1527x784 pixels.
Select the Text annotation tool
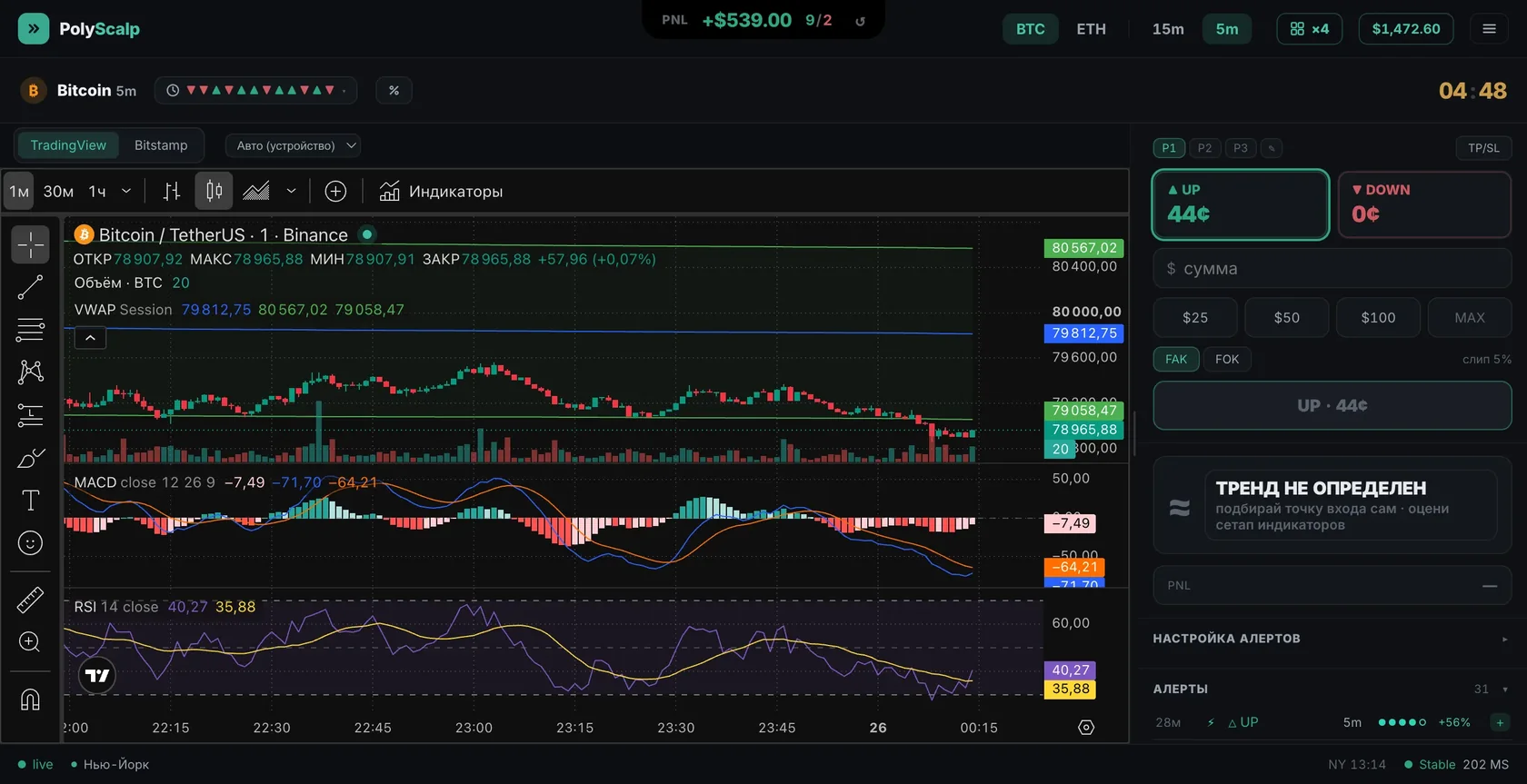[30, 501]
